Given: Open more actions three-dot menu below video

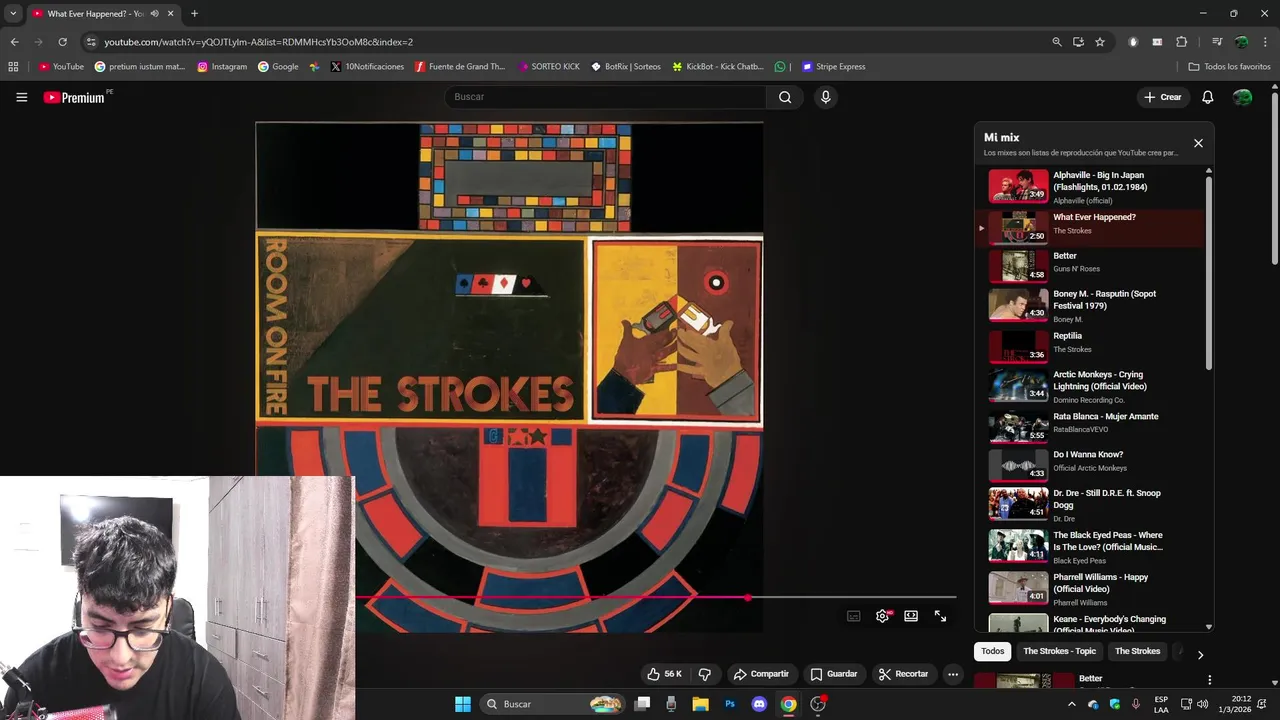Looking at the screenshot, I should tap(953, 674).
